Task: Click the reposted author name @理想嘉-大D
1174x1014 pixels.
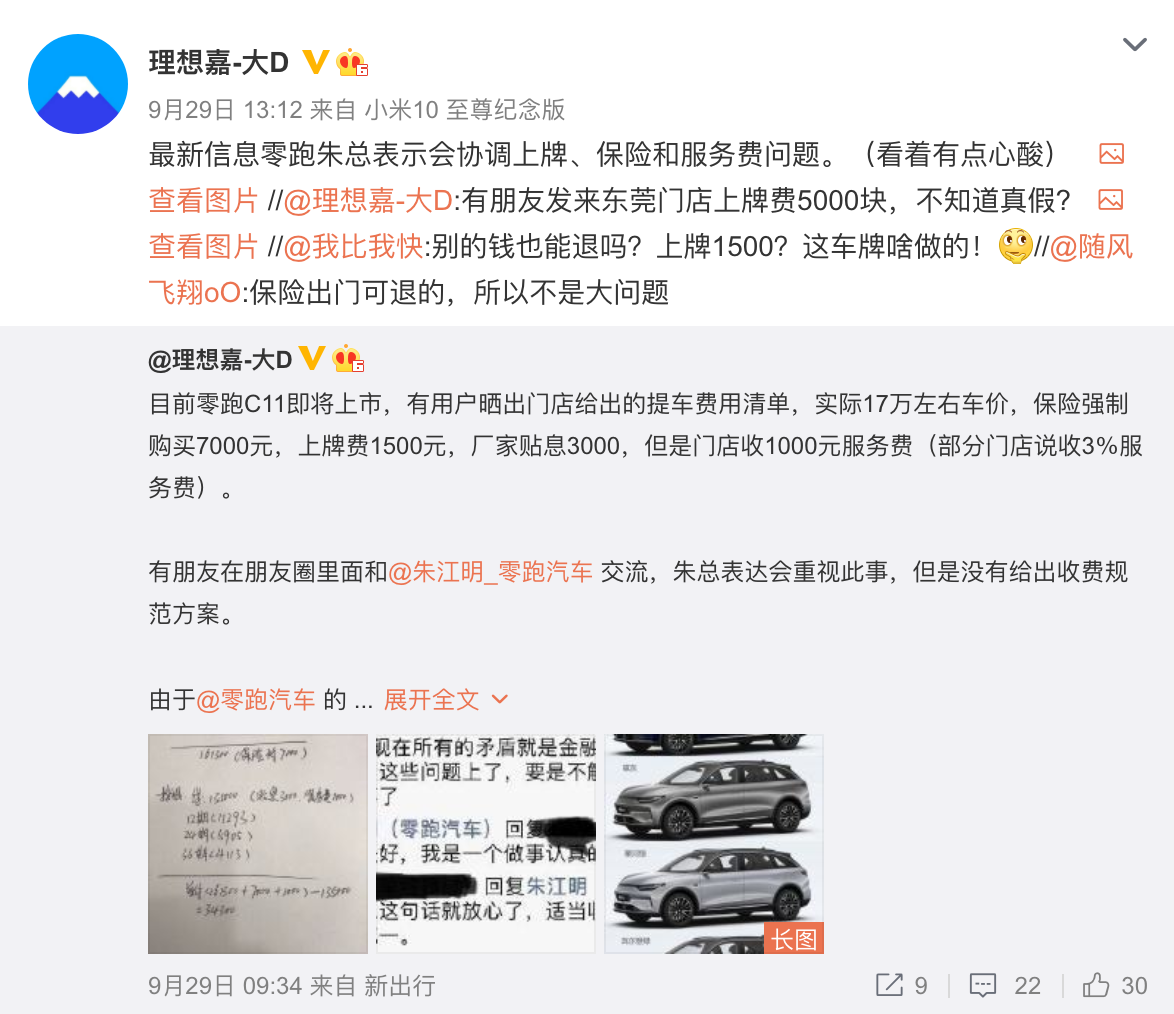Action: point(220,360)
